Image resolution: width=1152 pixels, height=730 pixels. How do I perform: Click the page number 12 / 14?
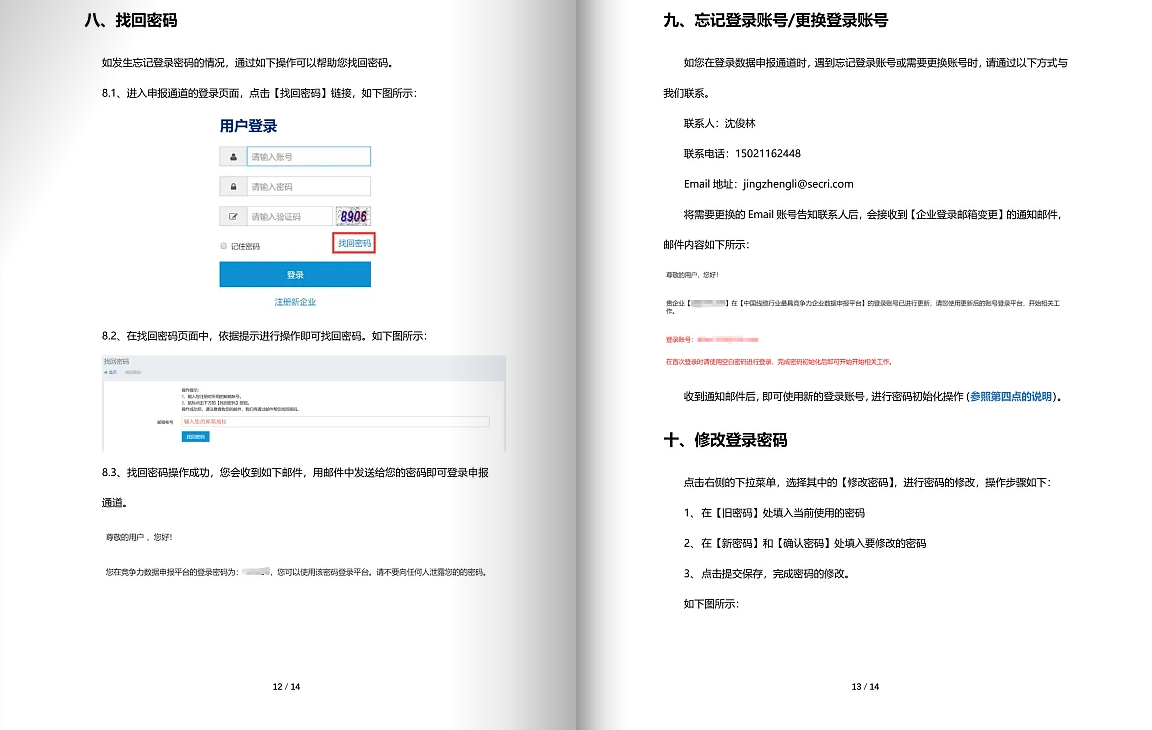(287, 687)
